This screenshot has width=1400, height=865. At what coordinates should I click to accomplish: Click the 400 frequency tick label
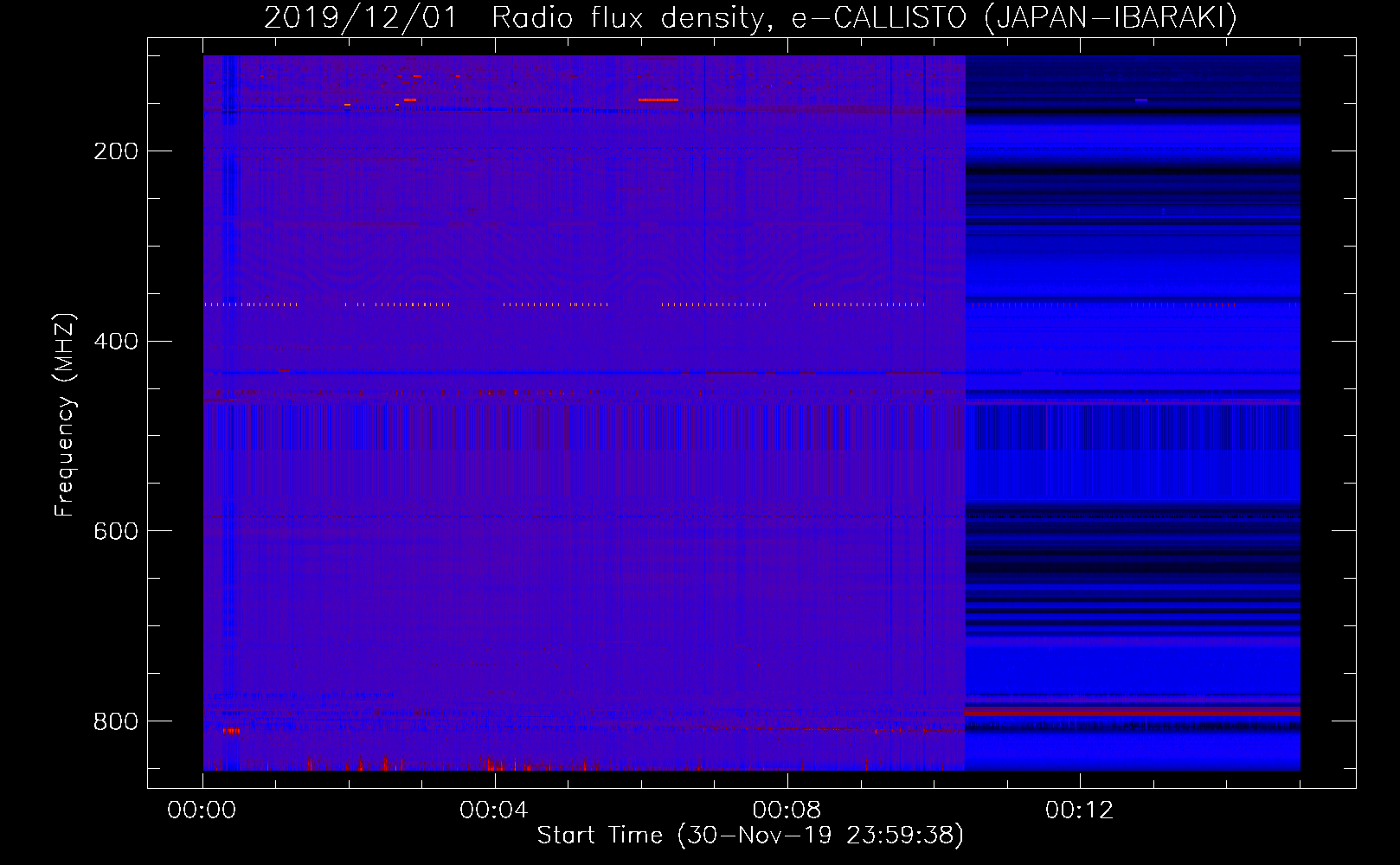116,342
